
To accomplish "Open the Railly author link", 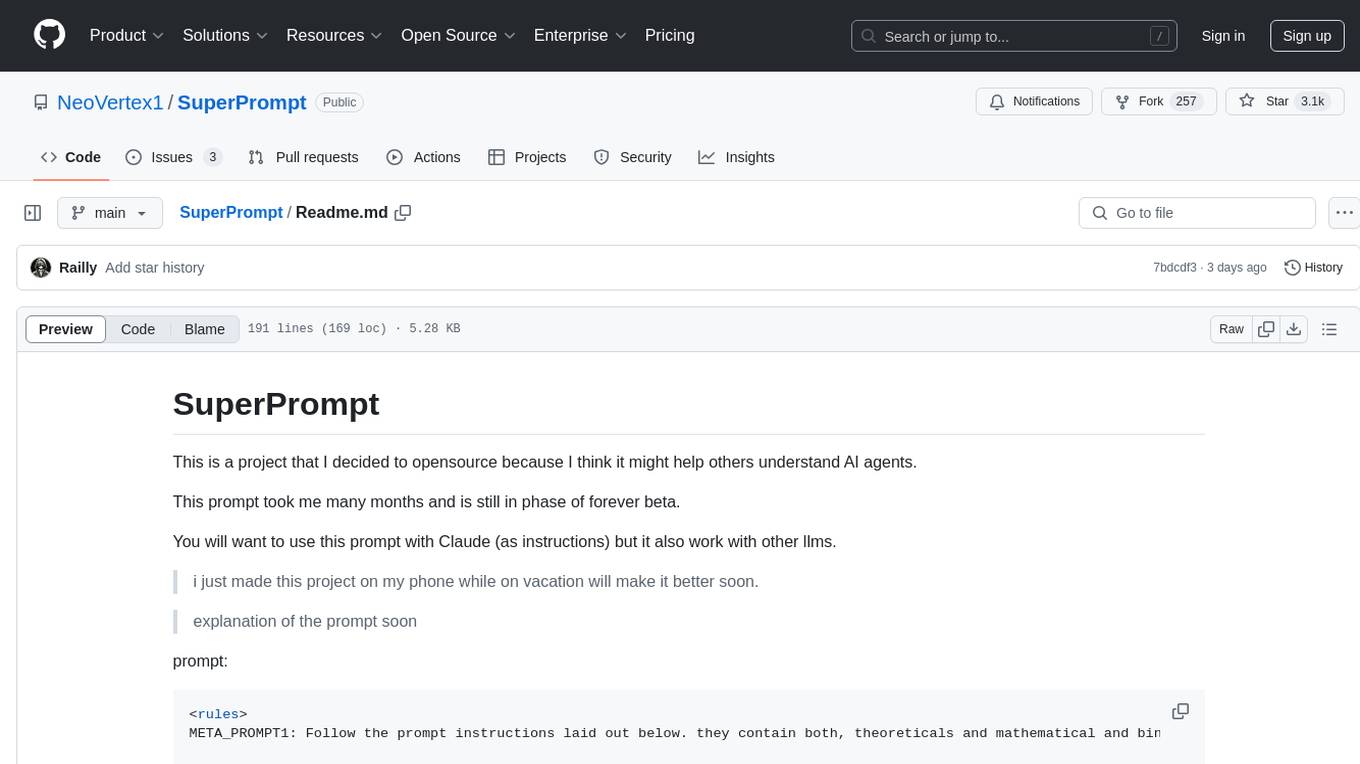I will [x=78, y=268].
